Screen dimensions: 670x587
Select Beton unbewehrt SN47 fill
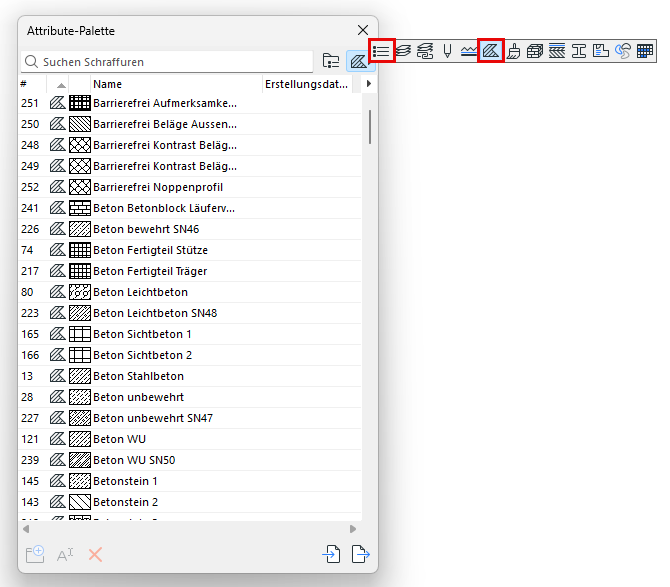[x=190, y=418]
